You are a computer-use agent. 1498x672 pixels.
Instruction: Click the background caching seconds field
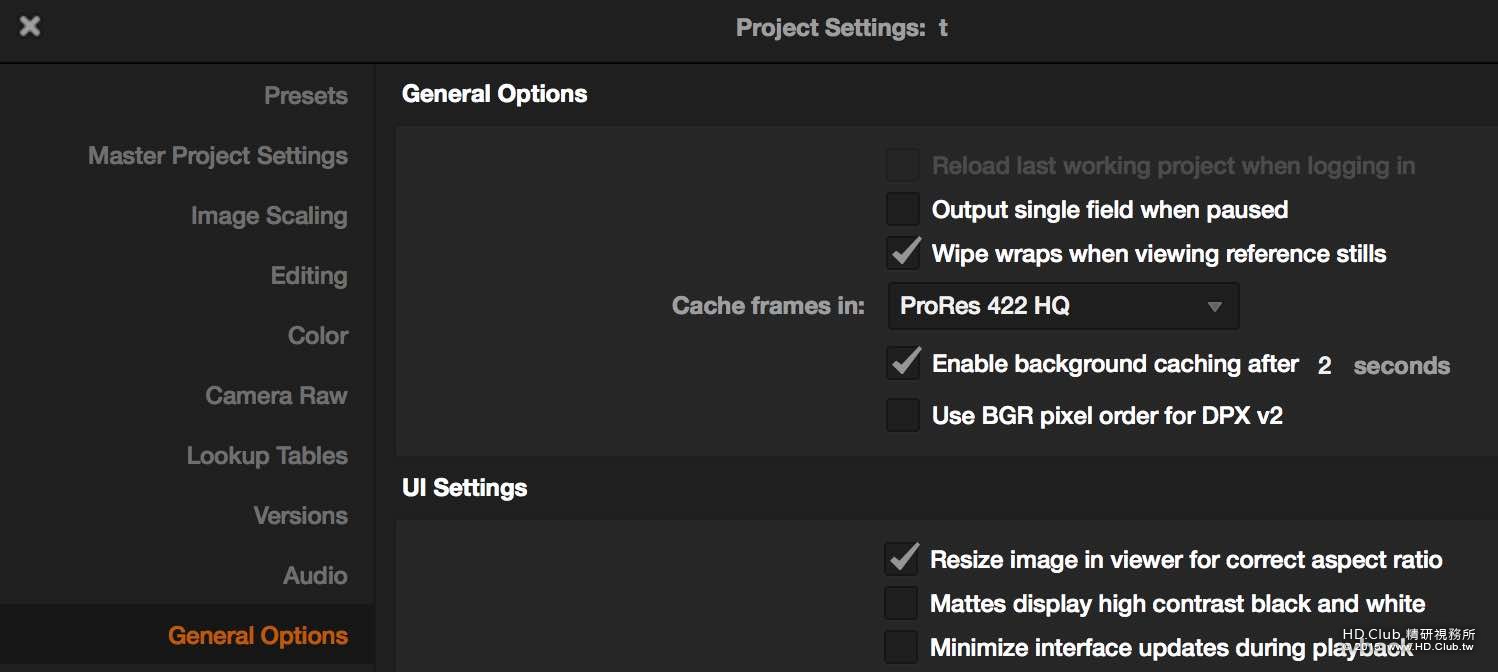(1325, 366)
